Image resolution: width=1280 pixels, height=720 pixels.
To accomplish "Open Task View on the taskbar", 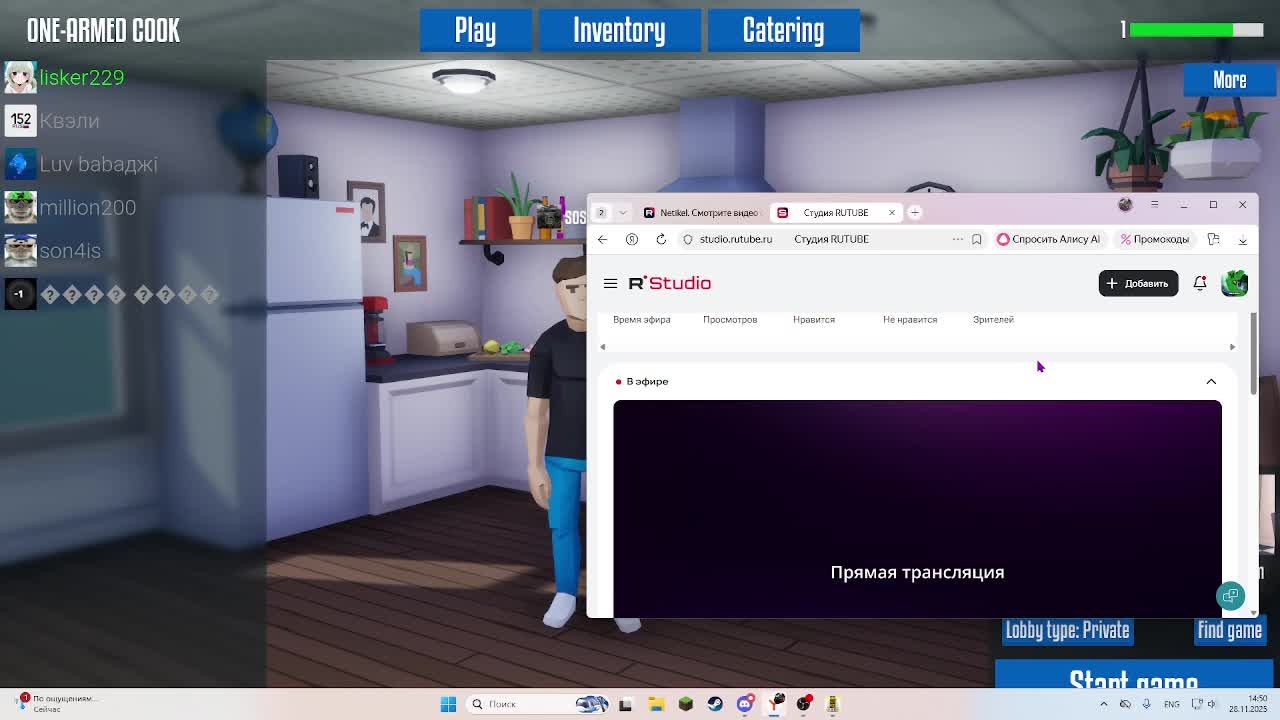I will pyautogui.click(x=625, y=704).
